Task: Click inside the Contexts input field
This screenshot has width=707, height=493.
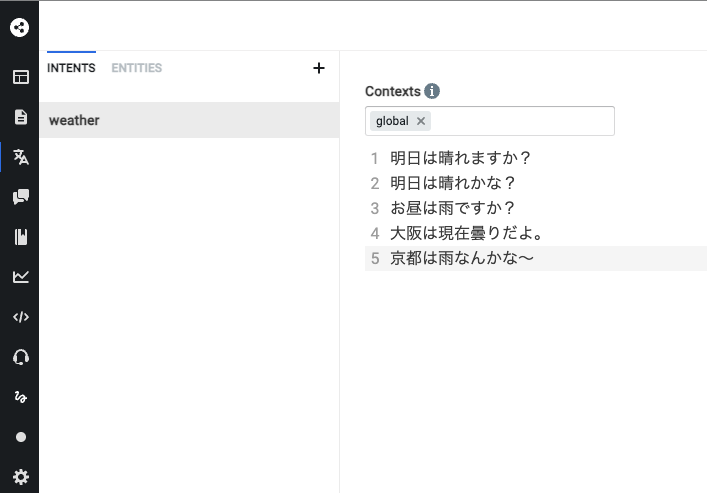Action: (520, 121)
